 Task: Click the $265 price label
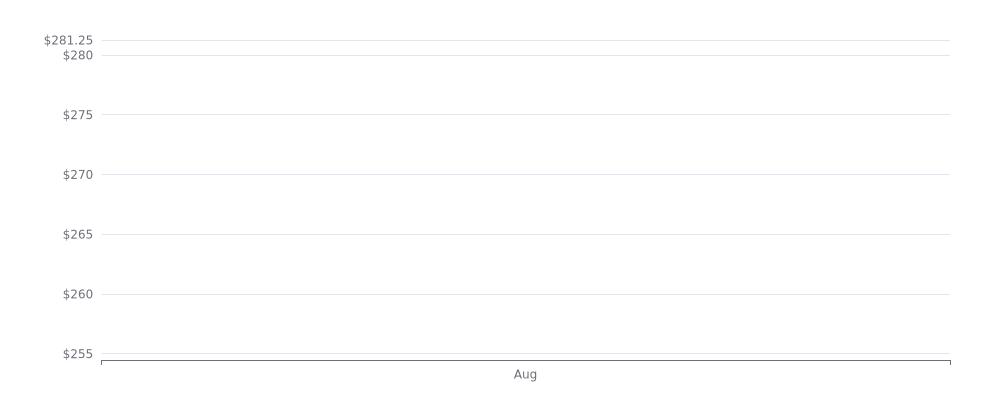(78, 235)
